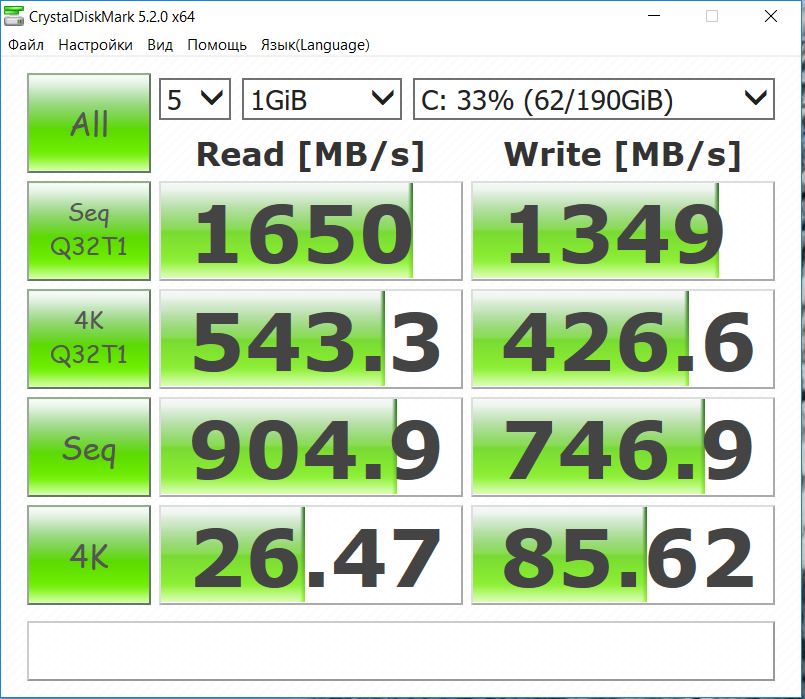Viewport: 805px width, 699px height.
Task: Click the 4K Q32T1 write result 426.6
Action: point(623,339)
